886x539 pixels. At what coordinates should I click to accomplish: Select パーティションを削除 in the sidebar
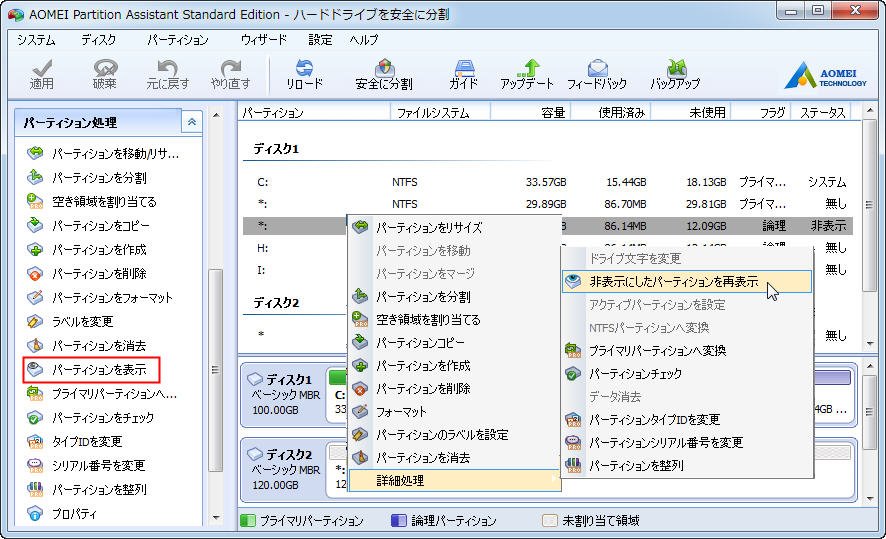[86, 273]
